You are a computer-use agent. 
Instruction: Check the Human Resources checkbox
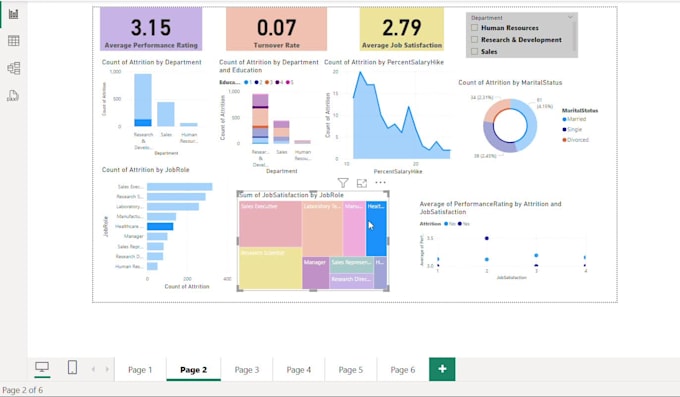474,28
